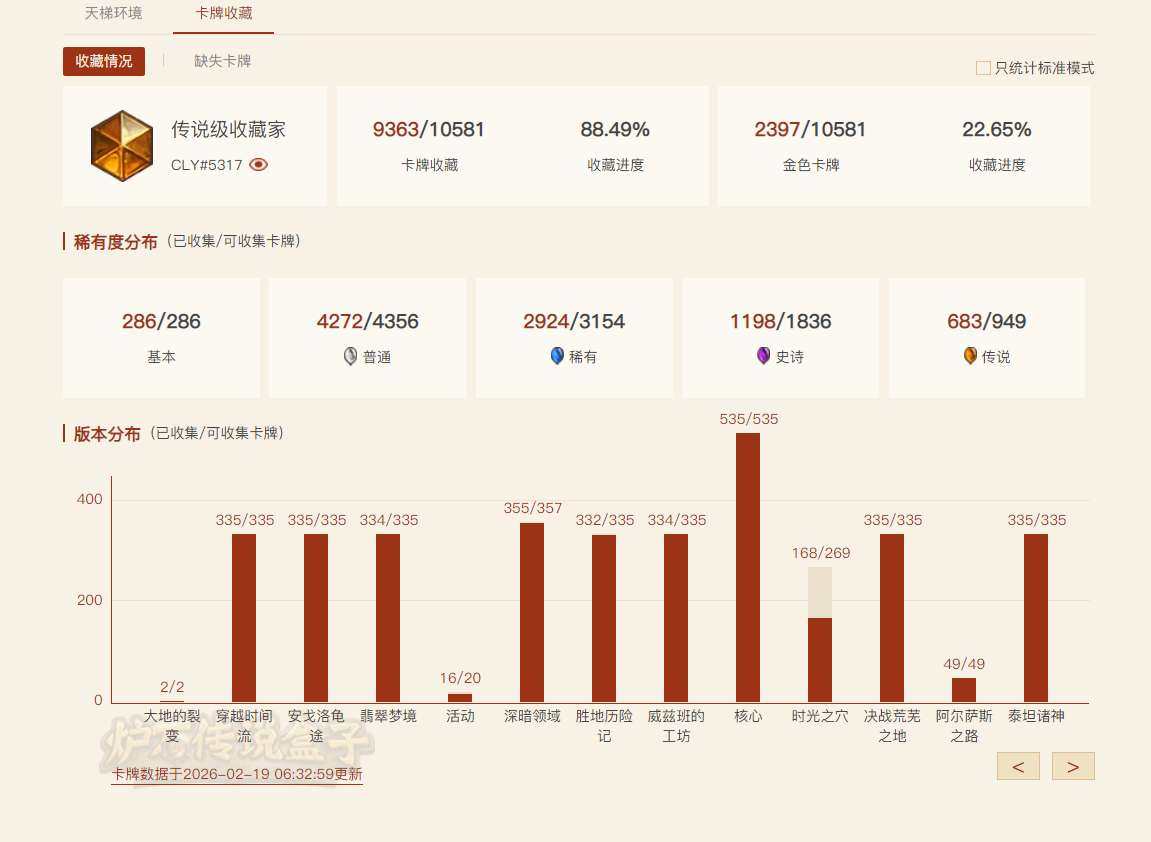This screenshot has width=1151, height=842.
Task: Click the 基本 286/286 rarity card
Action: pyautogui.click(x=161, y=338)
